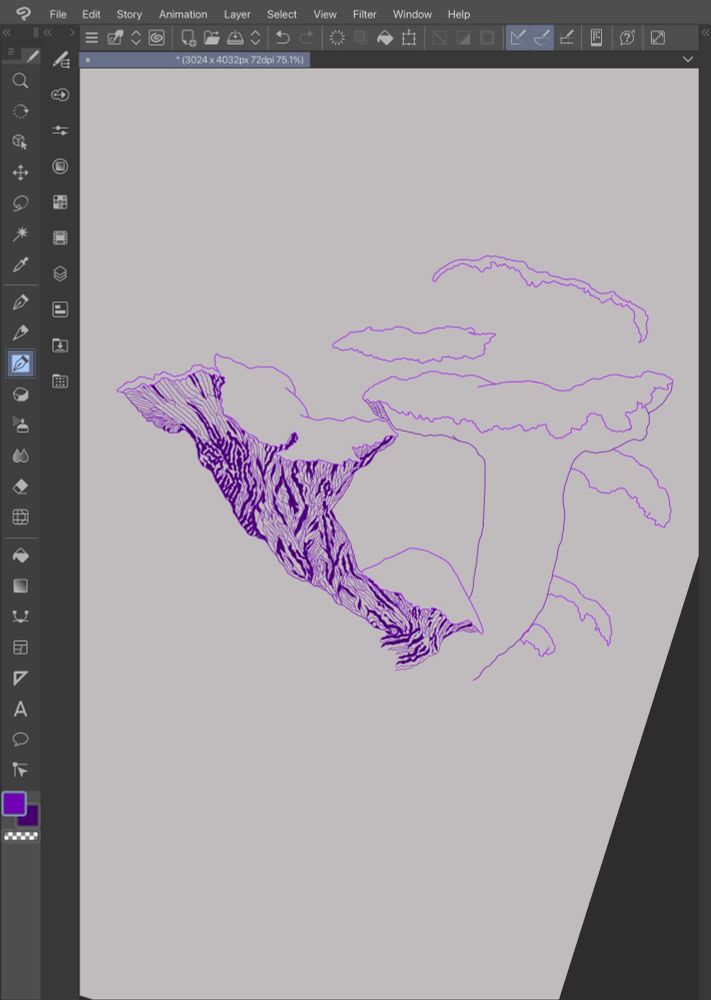The height and width of the screenshot is (1000, 711).
Task: Click the Invert selection icon
Action: [x=464, y=38]
